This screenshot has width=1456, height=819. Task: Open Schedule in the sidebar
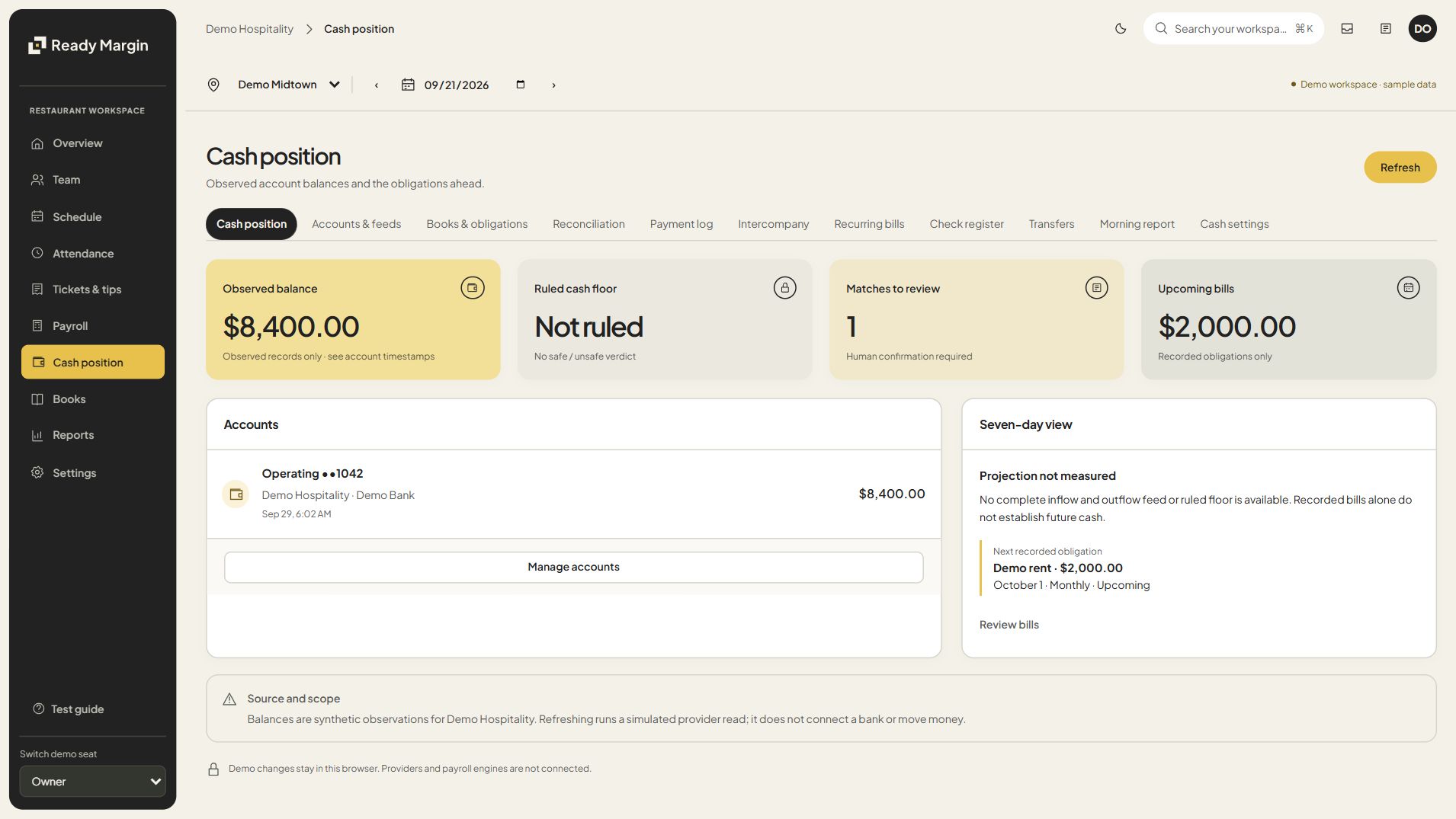tap(92, 216)
